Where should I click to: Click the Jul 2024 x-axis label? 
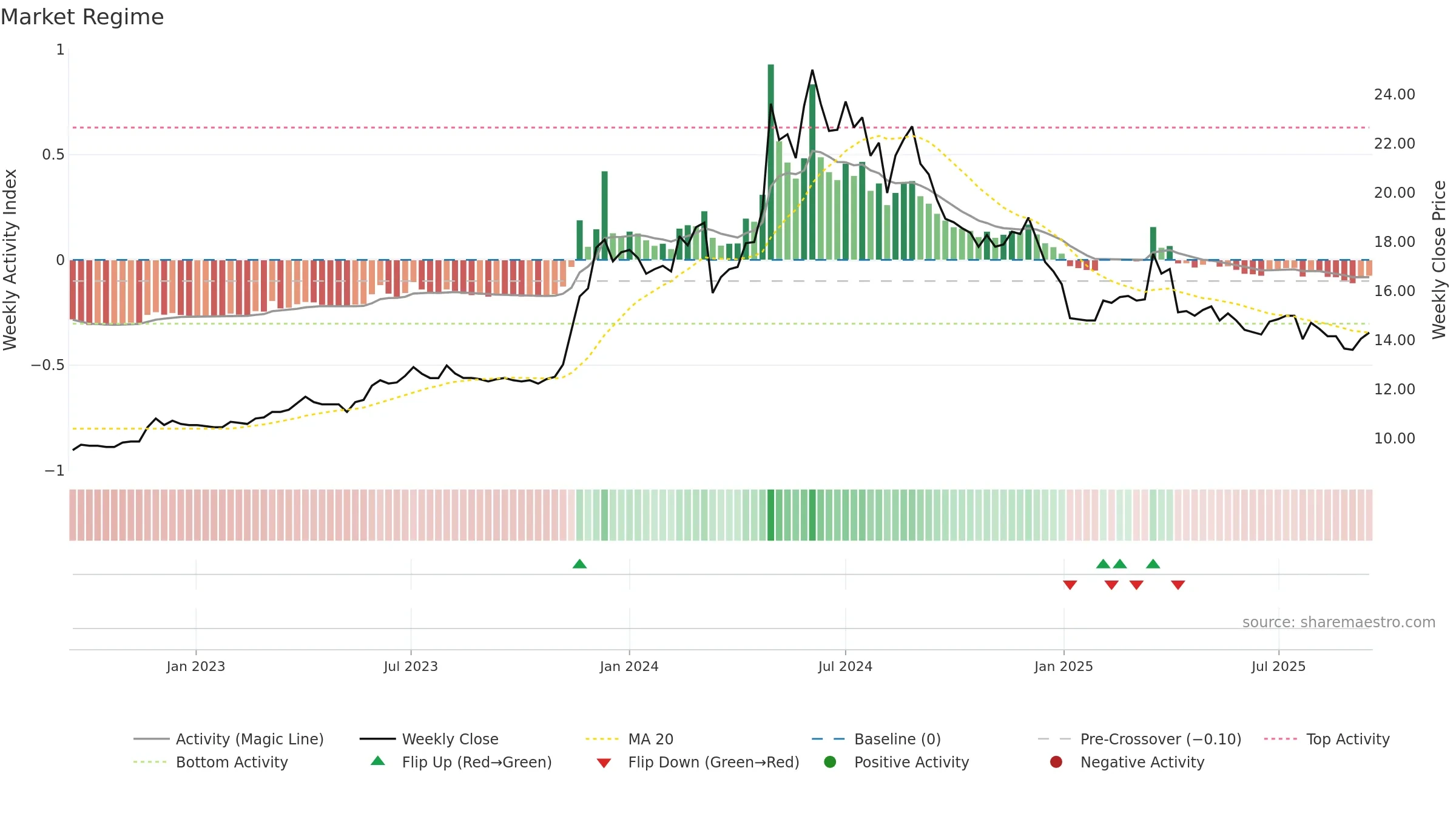point(845,666)
